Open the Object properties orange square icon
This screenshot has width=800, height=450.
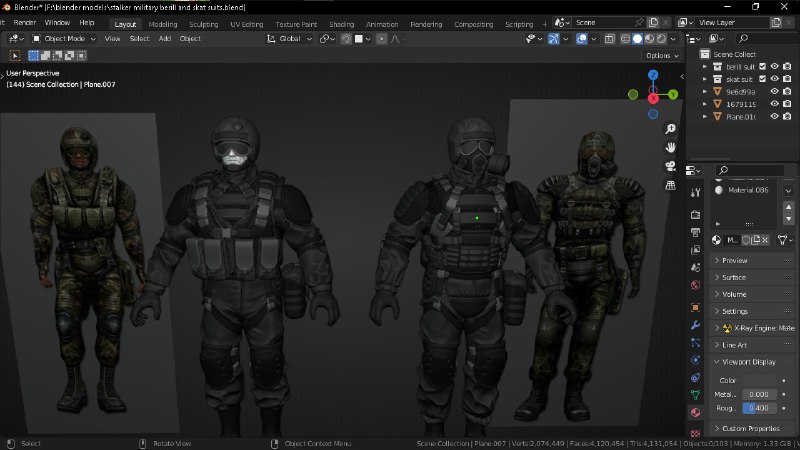coord(695,308)
